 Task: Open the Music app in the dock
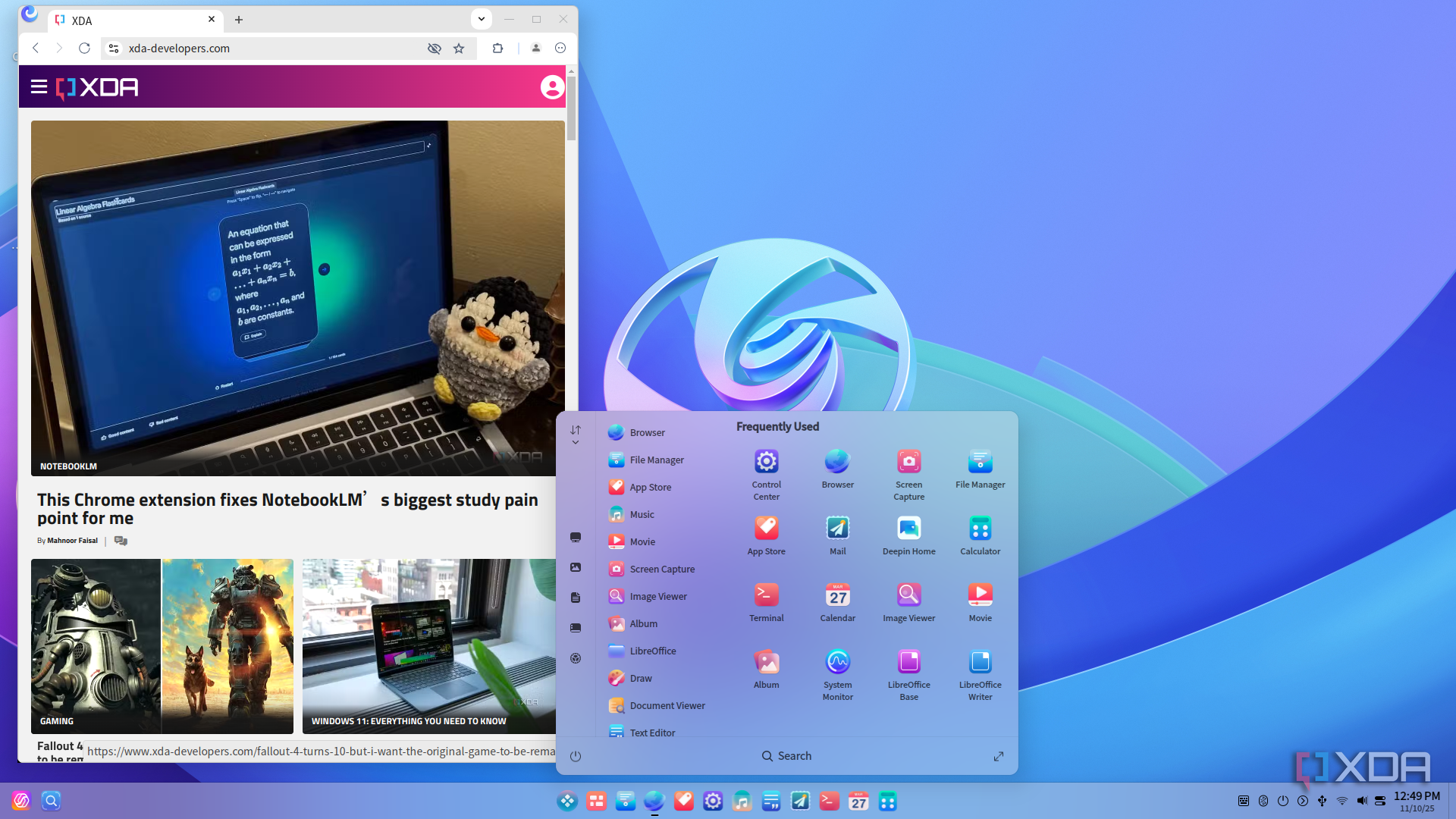(742, 801)
